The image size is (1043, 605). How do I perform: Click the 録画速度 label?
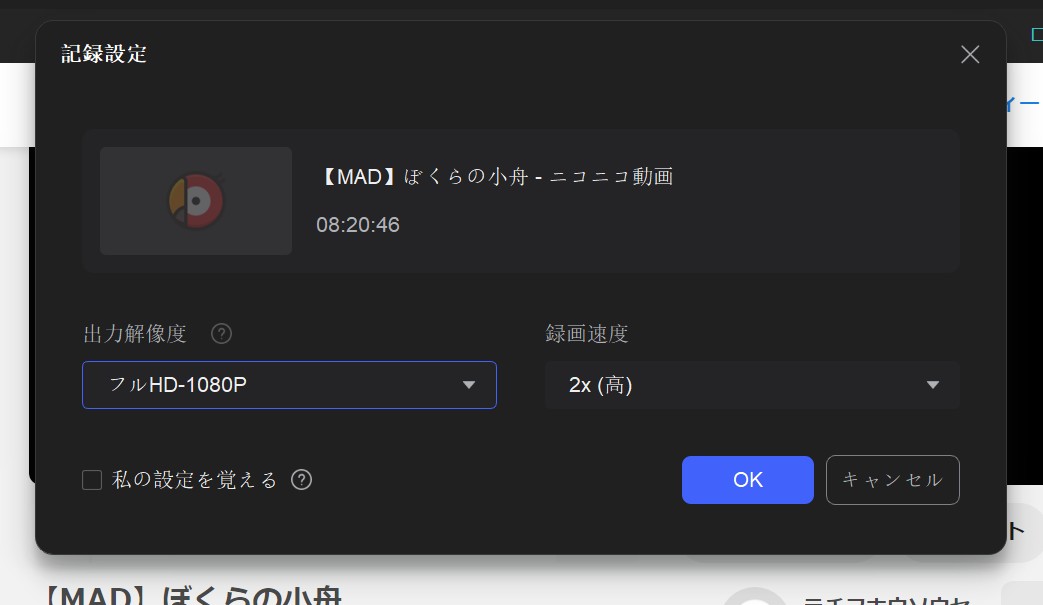tap(587, 334)
